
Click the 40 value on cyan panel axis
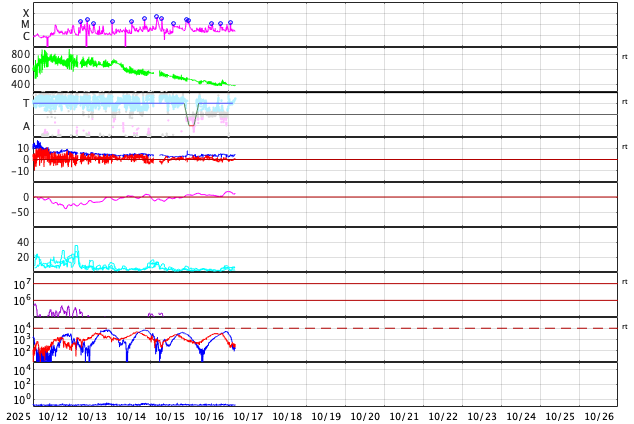click(23, 242)
